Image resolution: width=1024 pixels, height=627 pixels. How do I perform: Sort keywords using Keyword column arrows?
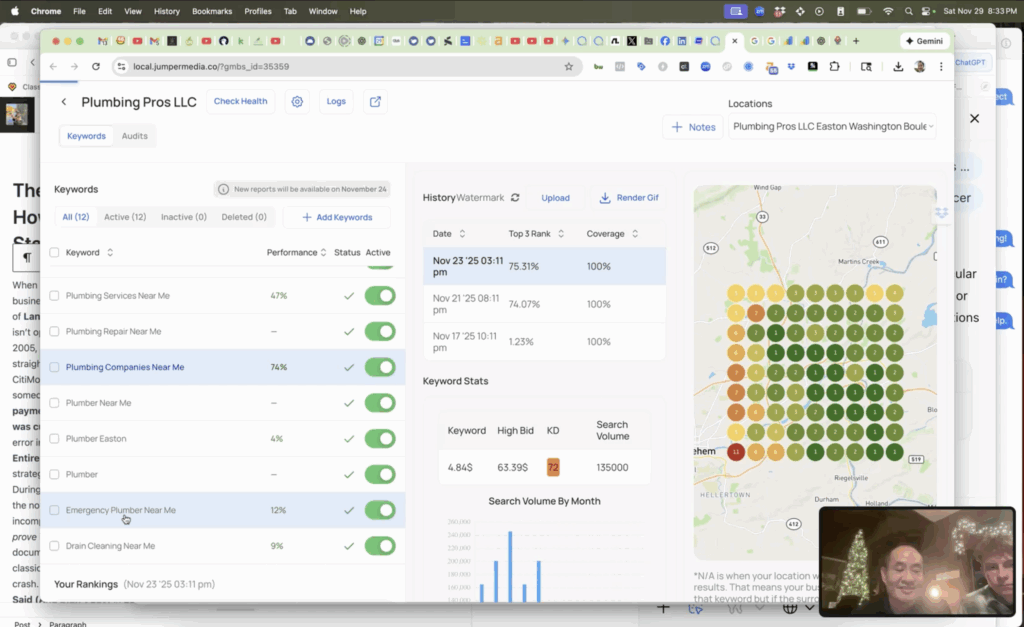click(110, 253)
